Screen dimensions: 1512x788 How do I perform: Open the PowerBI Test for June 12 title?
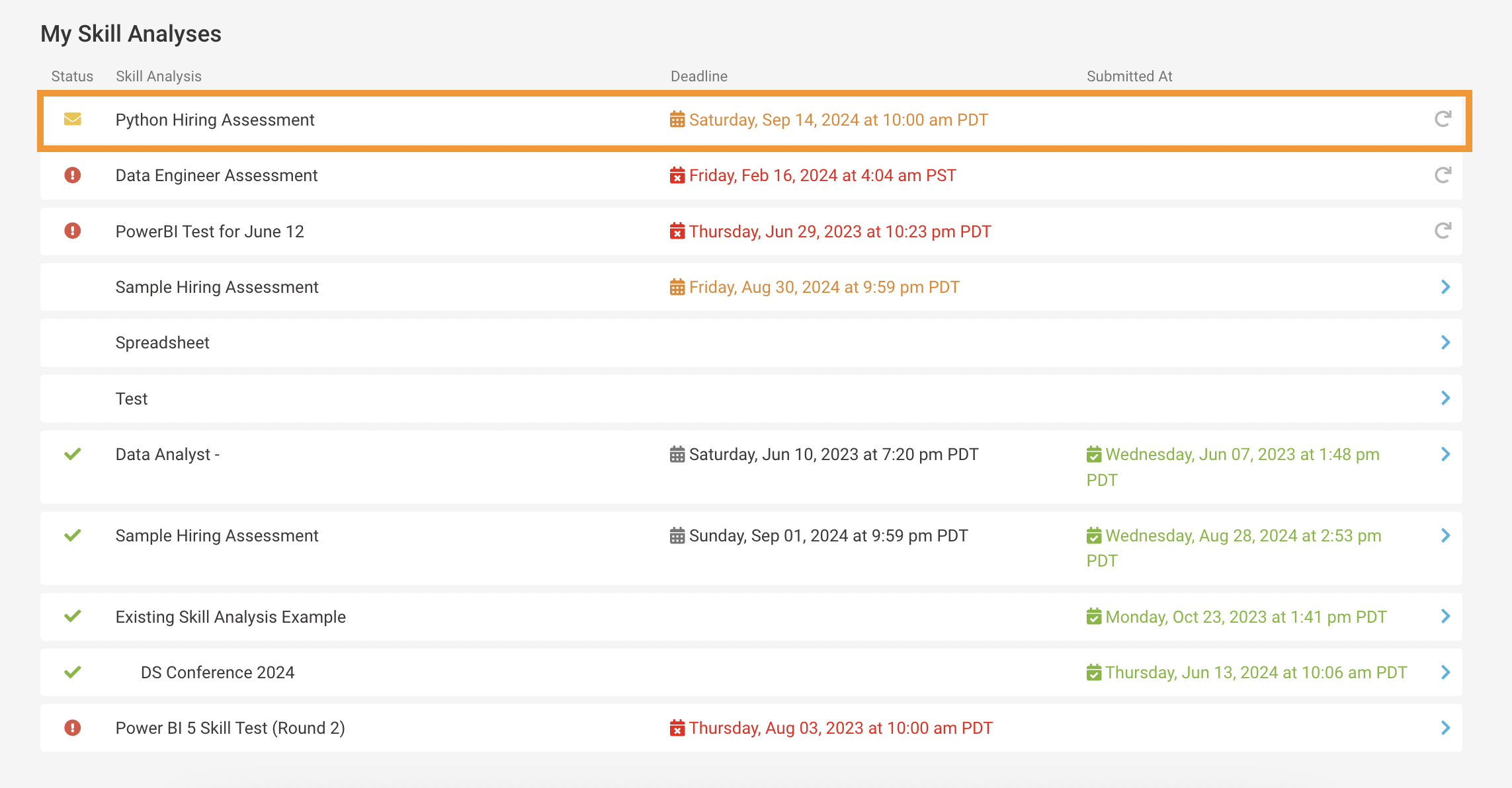pyautogui.click(x=210, y=231)
